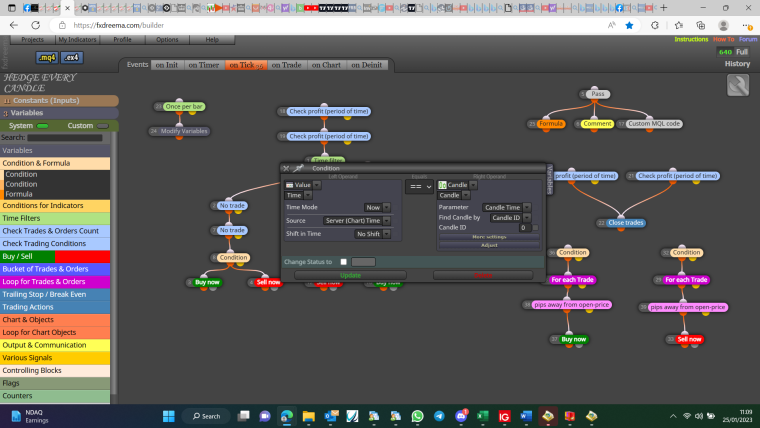
Task: Open the Parameter Candle Time dropdown
Action: [x=506, y=207]
